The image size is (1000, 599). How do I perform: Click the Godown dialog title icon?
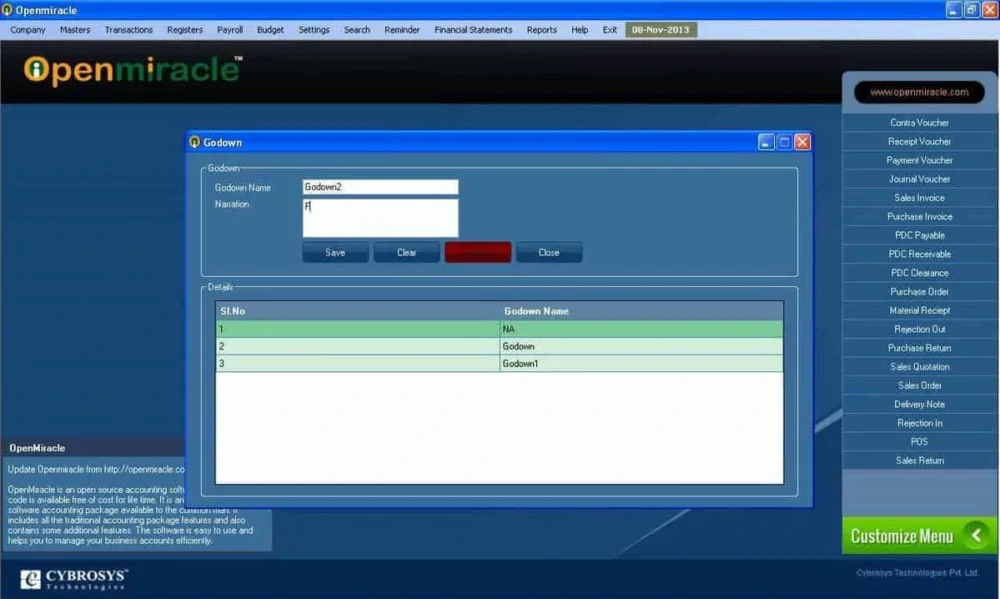[195, 142]
